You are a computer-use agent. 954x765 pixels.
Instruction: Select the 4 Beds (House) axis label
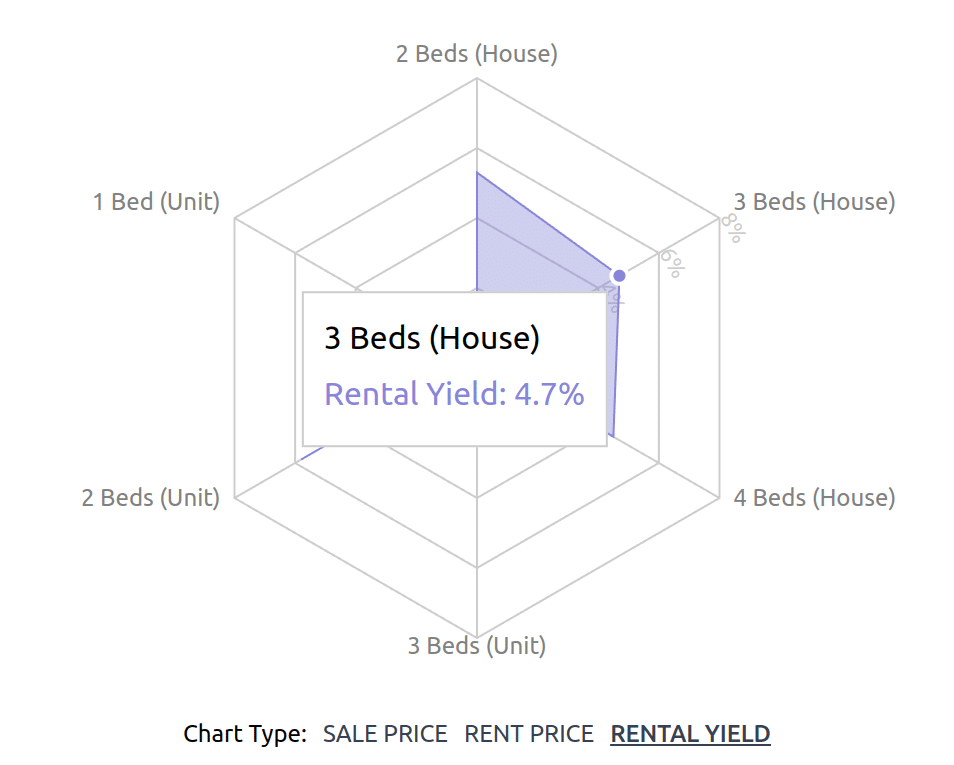coord(815,497)
